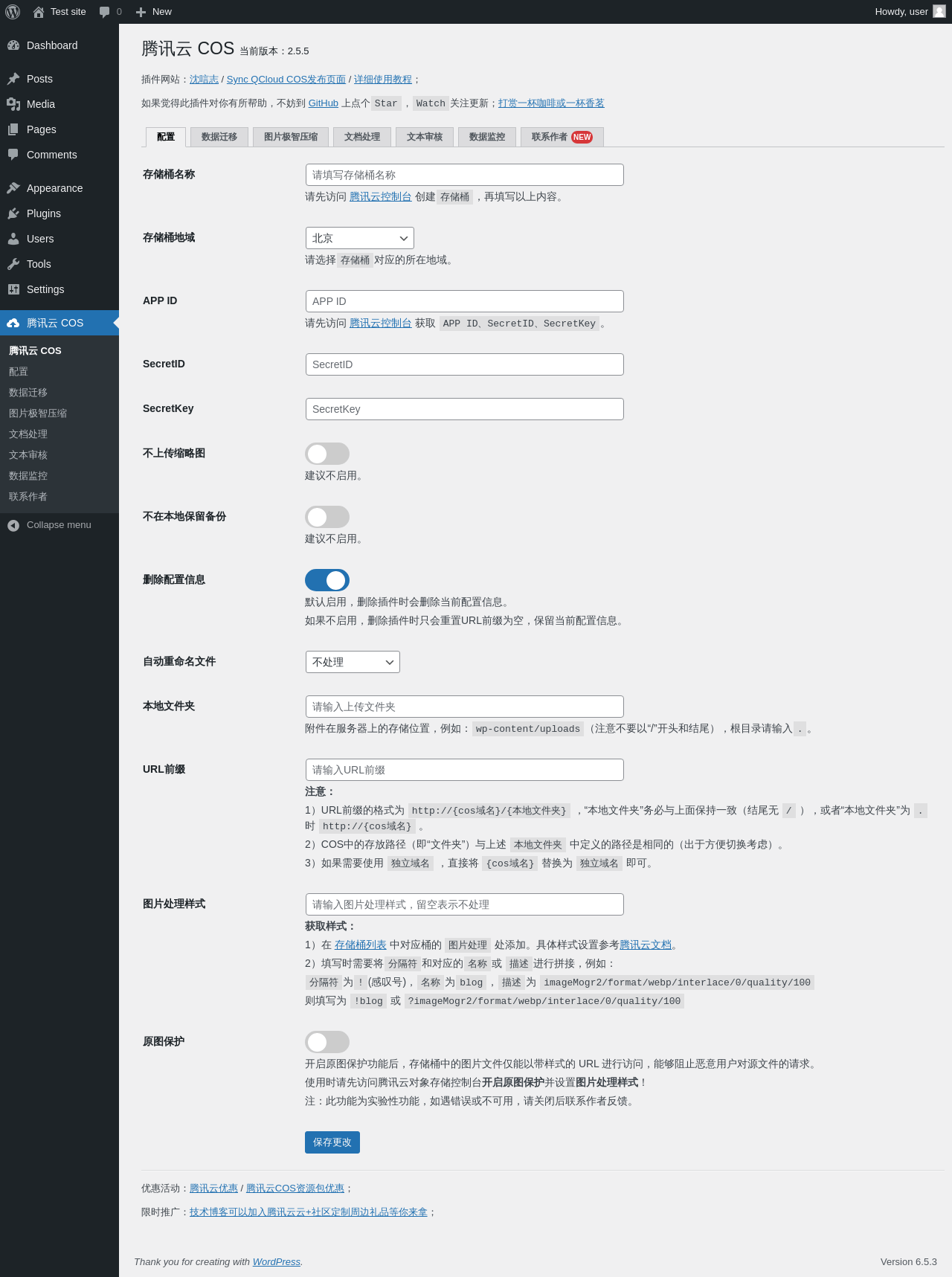The image size is (952, 1277).
Task: Click the Appearance brush icon
Action: point(13,188)
